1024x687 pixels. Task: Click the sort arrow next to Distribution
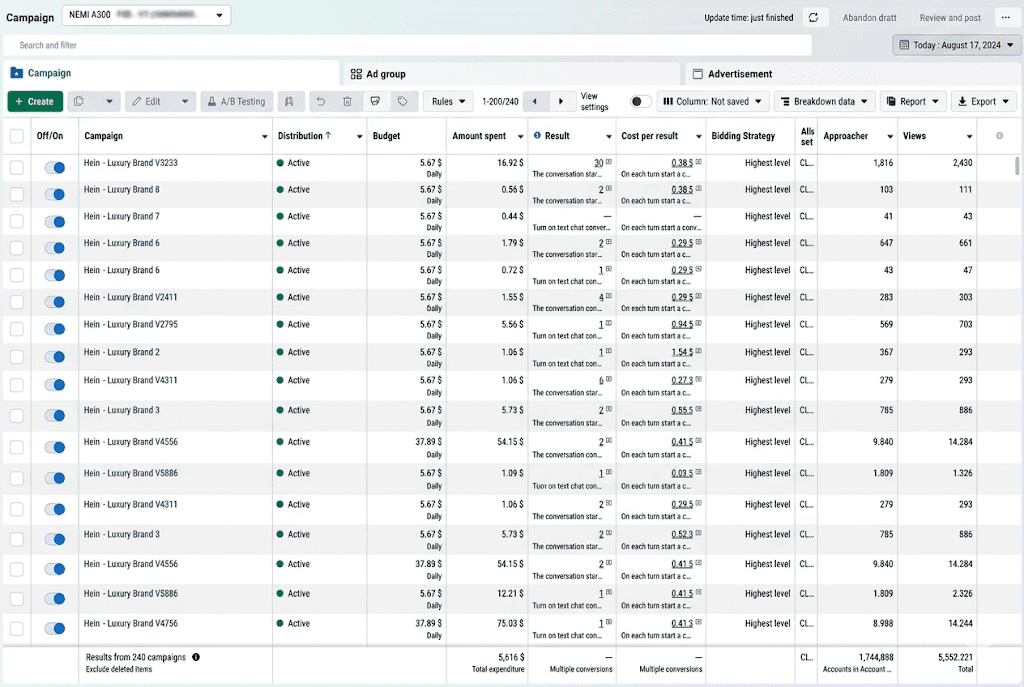tap(328, 135)
